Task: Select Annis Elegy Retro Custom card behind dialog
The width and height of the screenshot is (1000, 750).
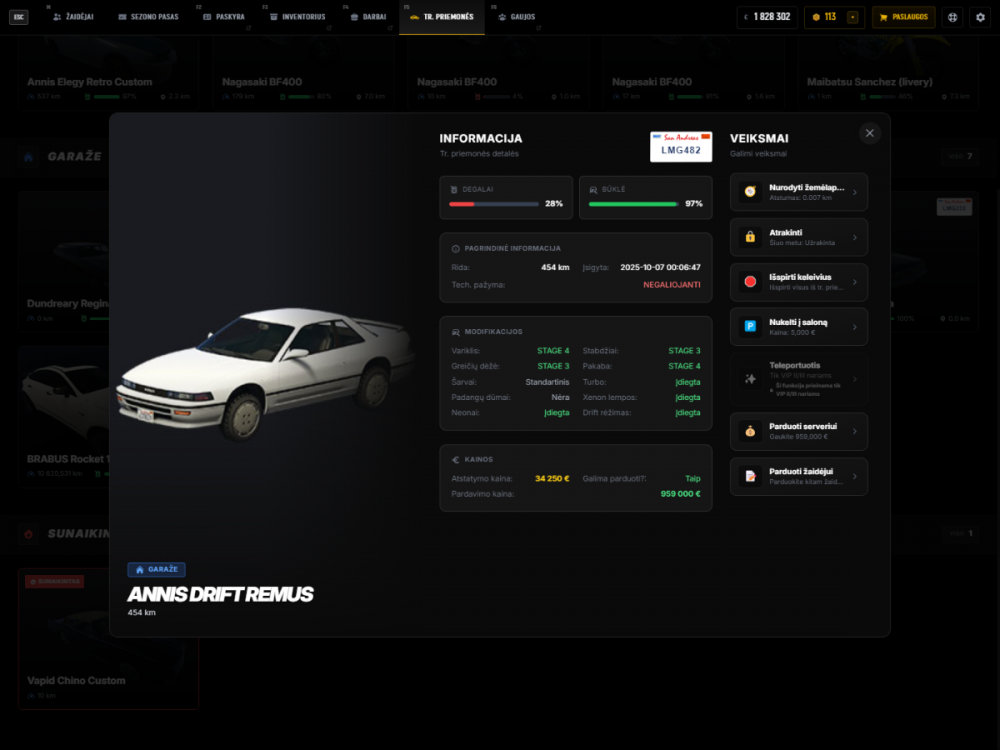Action: (108, 73)
